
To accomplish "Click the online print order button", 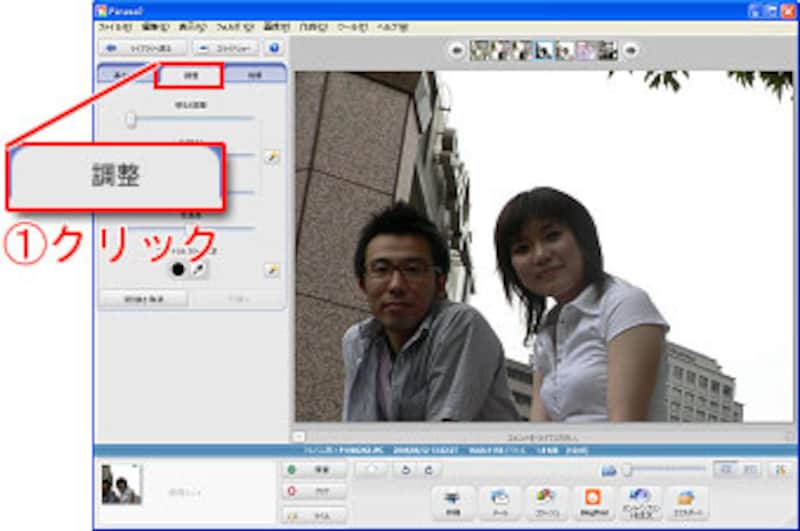I will pyautogui.click(x=641, y=504).
